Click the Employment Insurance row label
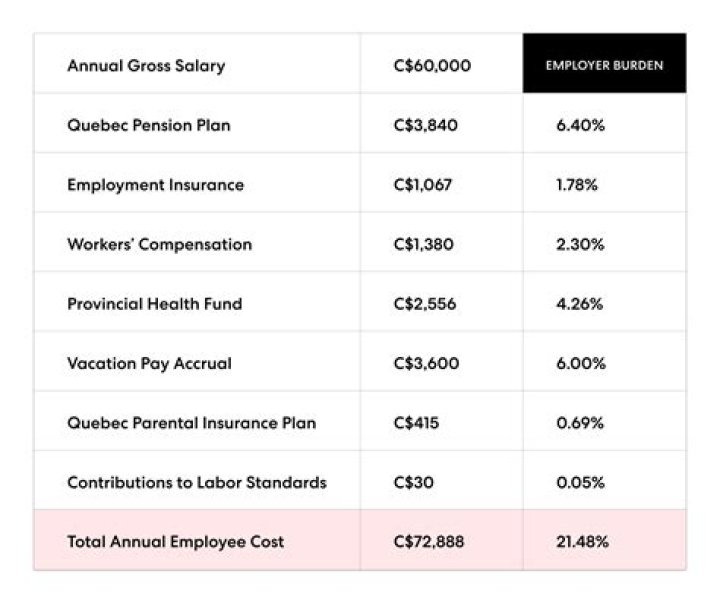Image resolution: width=720 pixels, height=603 pixels. (155, 185)
